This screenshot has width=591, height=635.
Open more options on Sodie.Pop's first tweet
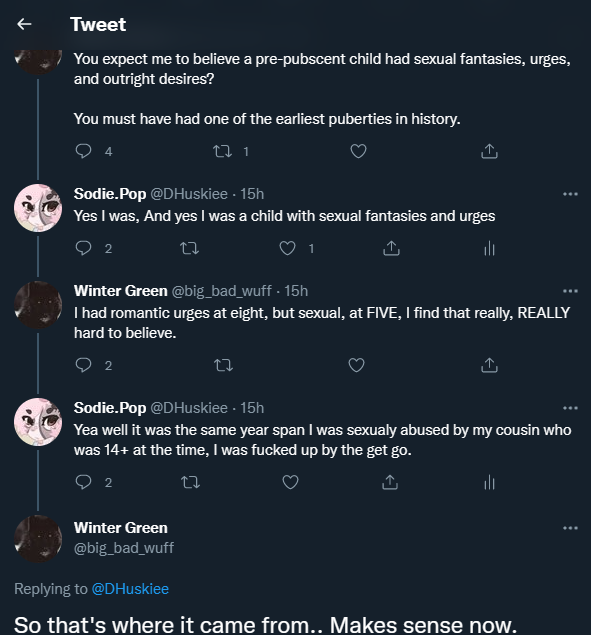[x=570, y=194]
